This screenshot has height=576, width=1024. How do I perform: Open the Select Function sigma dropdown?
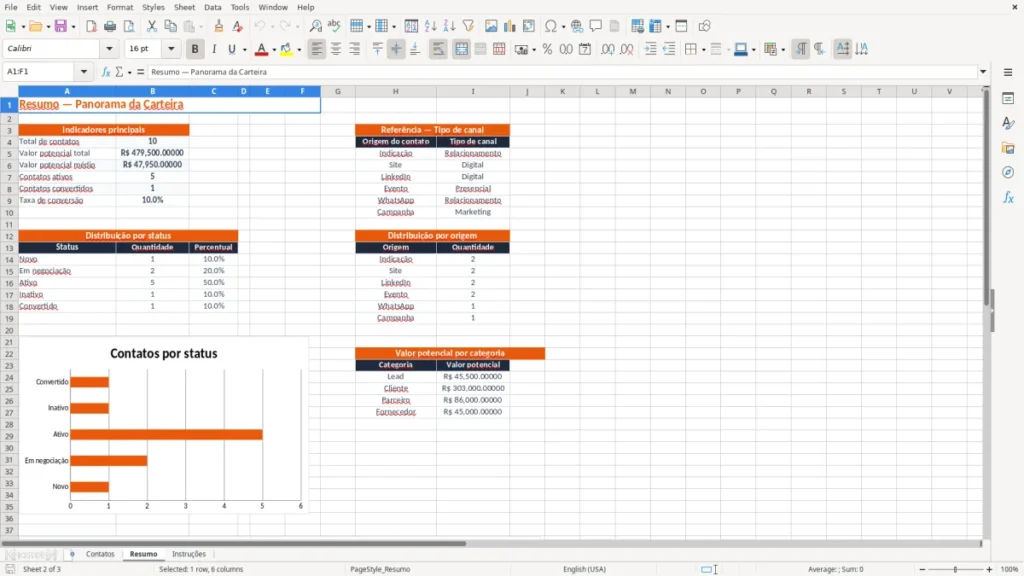129,72
